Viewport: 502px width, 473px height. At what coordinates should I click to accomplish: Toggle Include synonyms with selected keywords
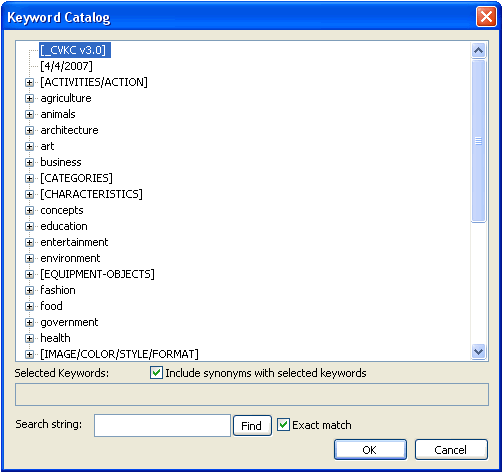tap(156, 373)
